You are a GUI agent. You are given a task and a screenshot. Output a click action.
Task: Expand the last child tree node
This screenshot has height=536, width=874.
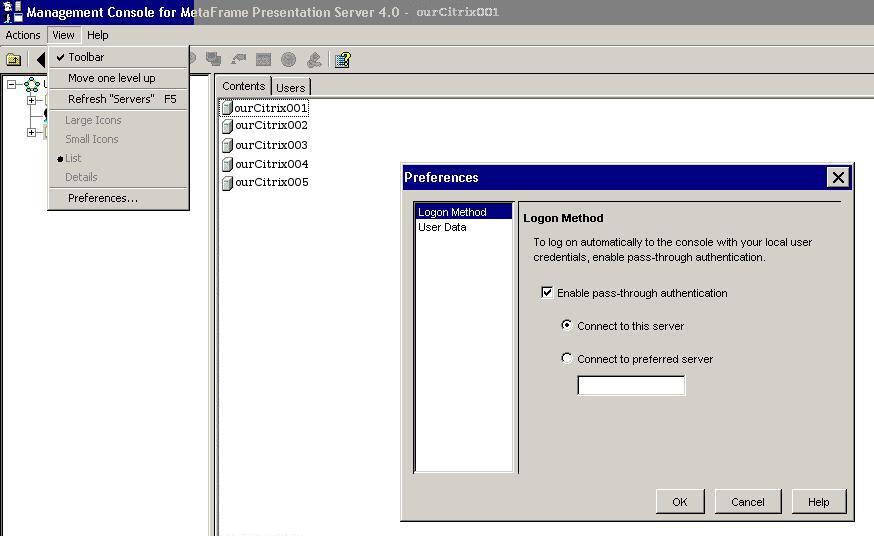[31, 132]
